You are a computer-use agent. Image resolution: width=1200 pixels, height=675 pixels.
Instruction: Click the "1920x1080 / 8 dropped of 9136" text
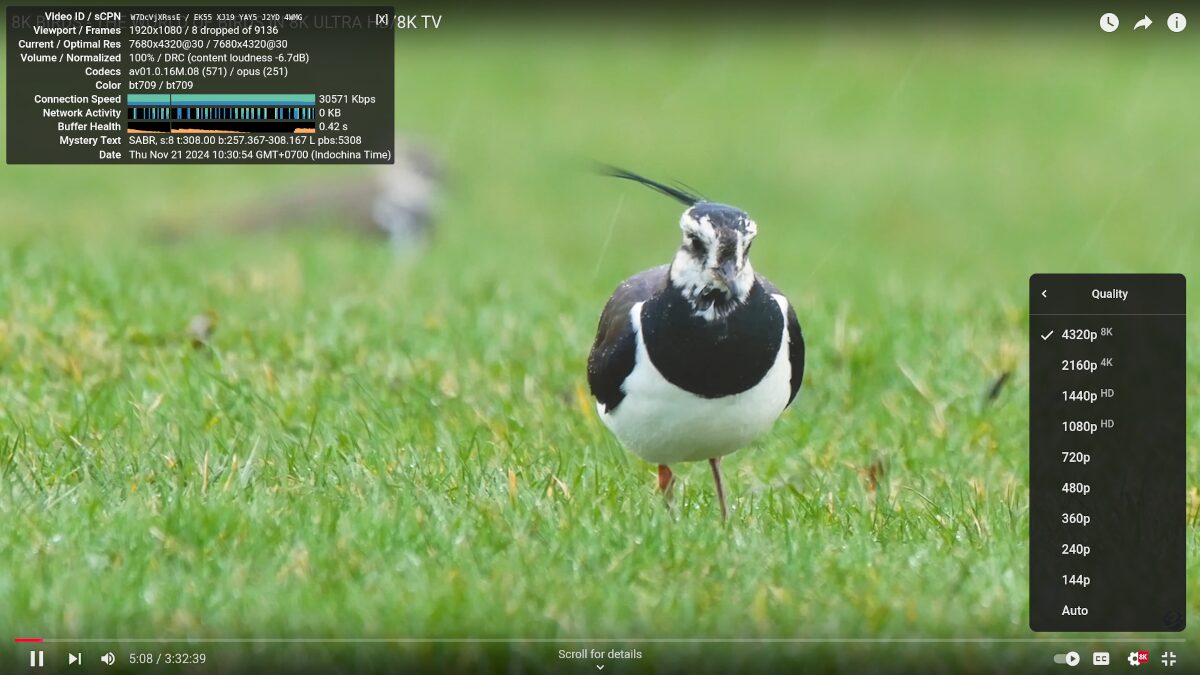coord(203,30)
